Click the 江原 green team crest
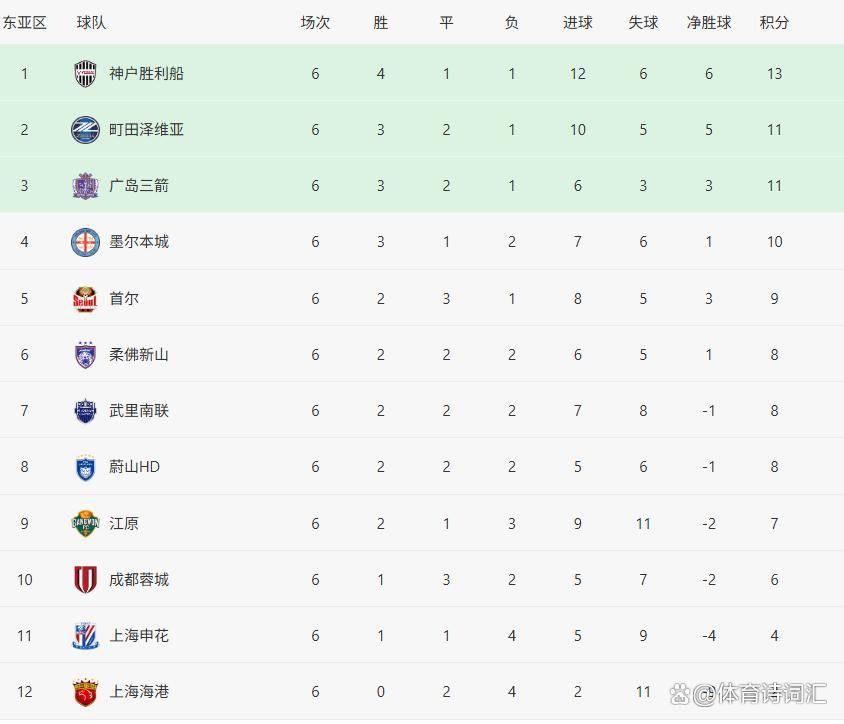The width and height of the screenshot is (844, 724). point(85,524)
